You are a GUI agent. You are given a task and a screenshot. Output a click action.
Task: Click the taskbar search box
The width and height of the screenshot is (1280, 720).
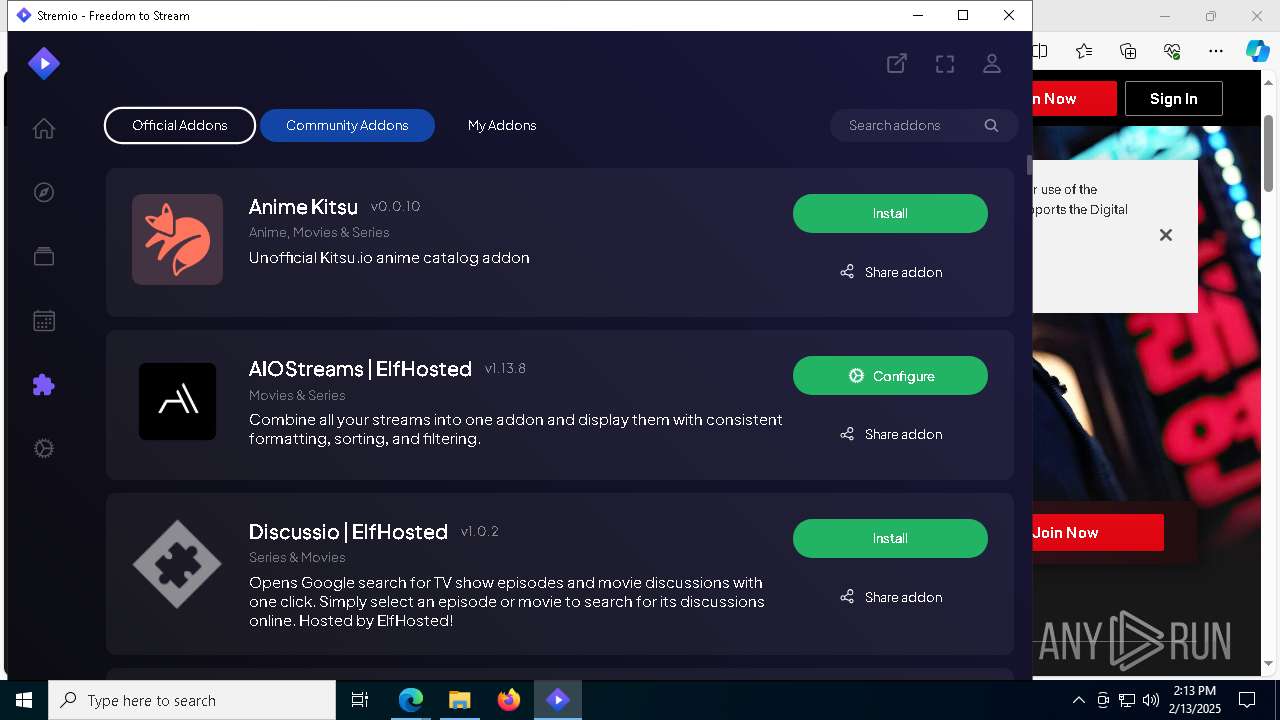(192, 700)
